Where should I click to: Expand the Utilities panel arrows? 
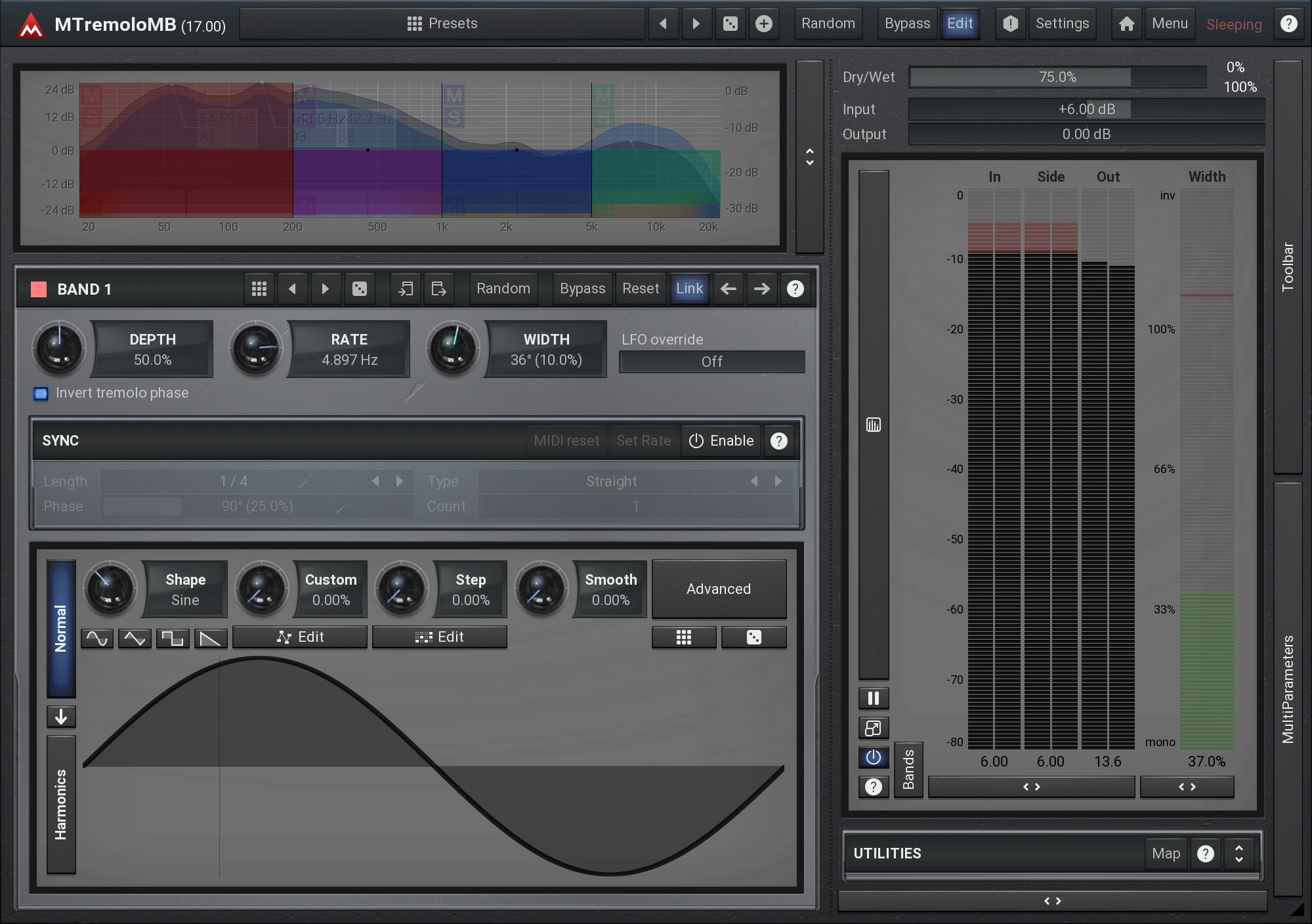[1238, 854]
